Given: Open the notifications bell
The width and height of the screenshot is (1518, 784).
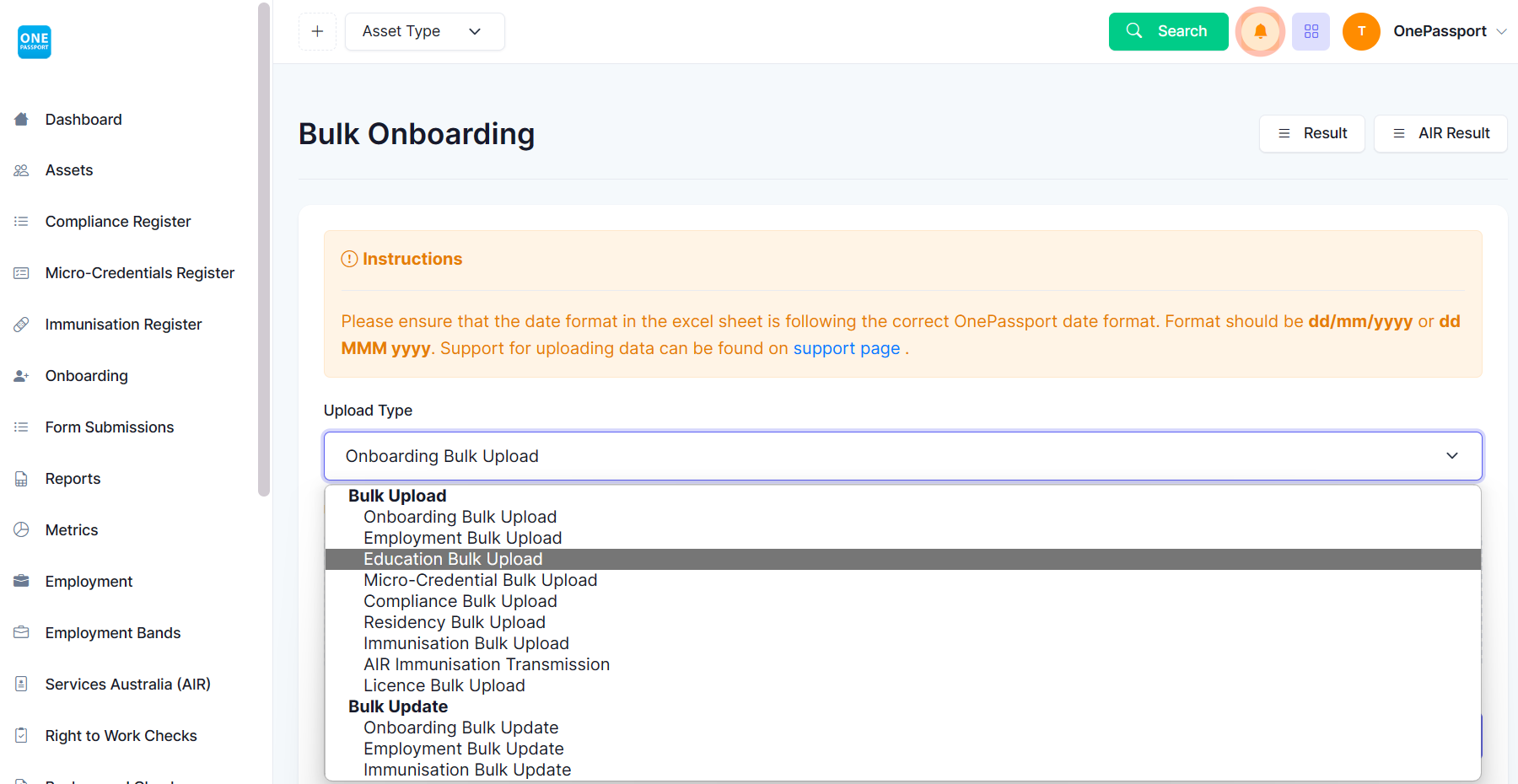Looking at the screenshot, I should [1260, 31].
